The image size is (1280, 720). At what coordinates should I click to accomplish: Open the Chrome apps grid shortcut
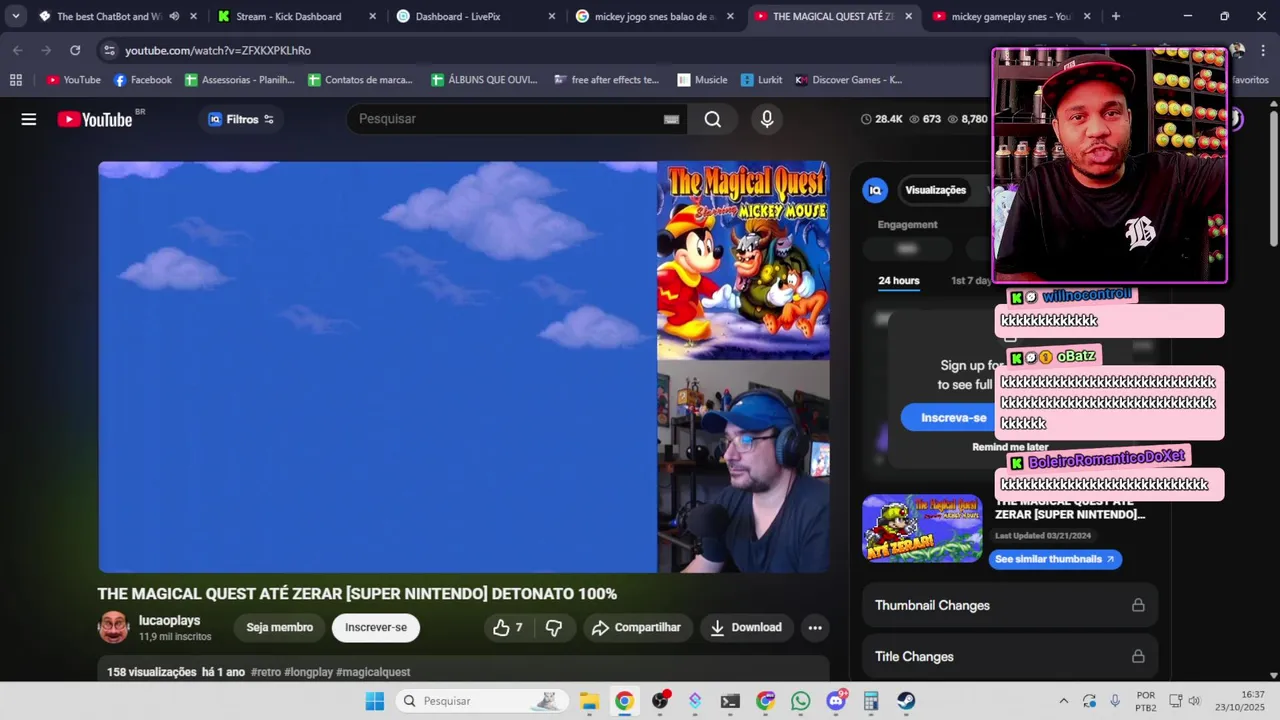click(x=15, y=80)
